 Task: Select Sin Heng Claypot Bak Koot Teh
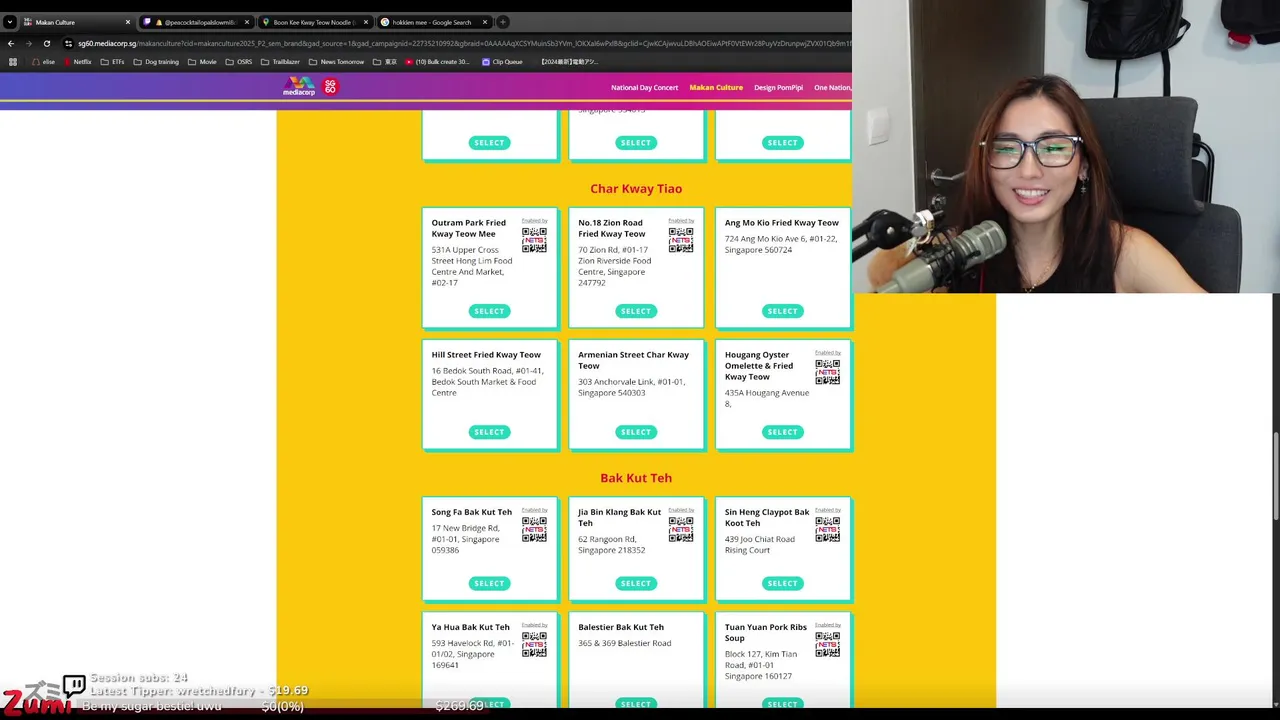pyautogui.click(x=782, y=583)
